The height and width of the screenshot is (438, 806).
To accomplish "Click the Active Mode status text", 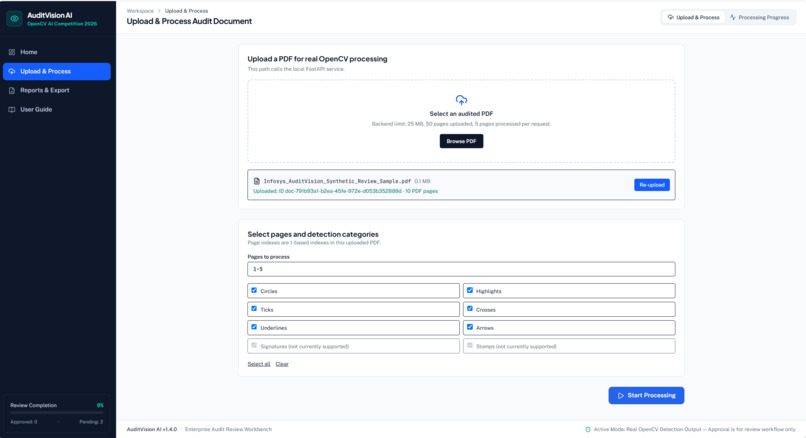I will (x=694, y=429).
